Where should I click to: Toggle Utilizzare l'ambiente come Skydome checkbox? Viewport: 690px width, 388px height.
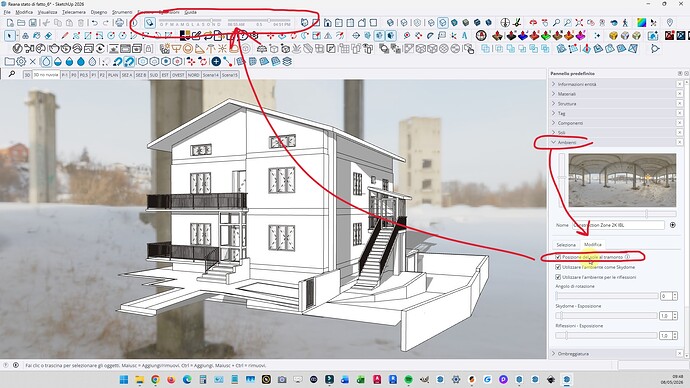point(558,267)
